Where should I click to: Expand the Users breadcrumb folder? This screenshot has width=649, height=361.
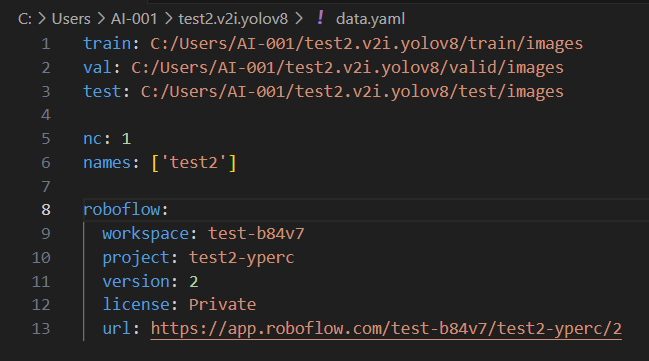click(x=71, y=19)
